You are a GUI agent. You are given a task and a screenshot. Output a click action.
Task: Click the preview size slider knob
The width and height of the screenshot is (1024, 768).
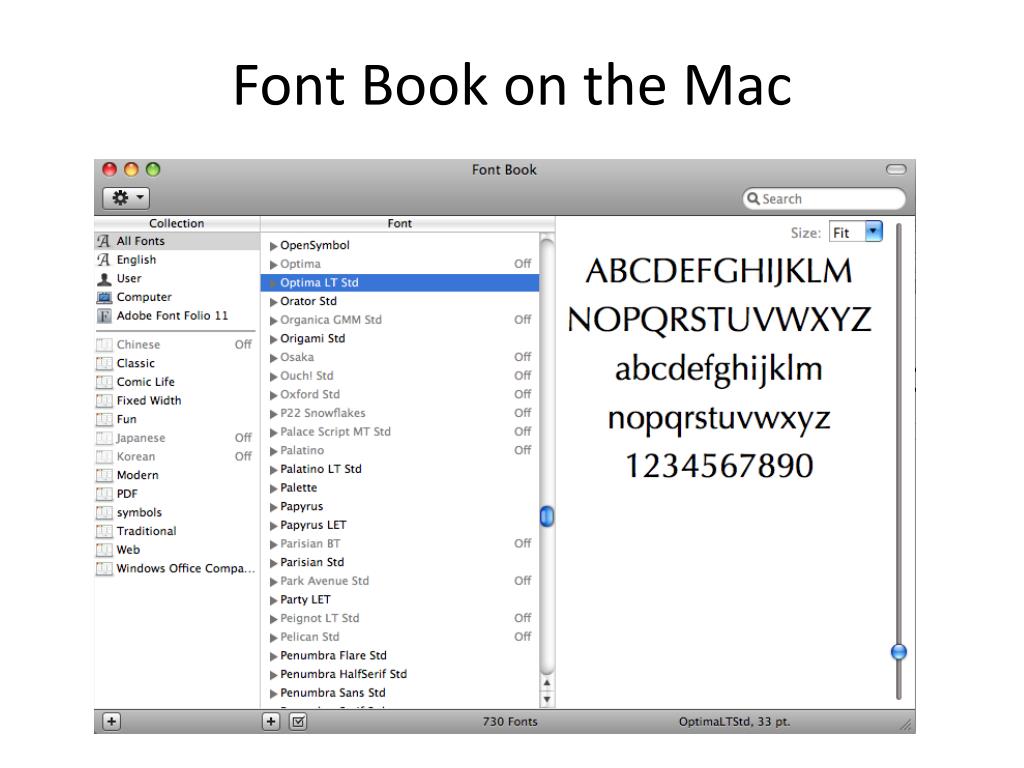point(899,652)
